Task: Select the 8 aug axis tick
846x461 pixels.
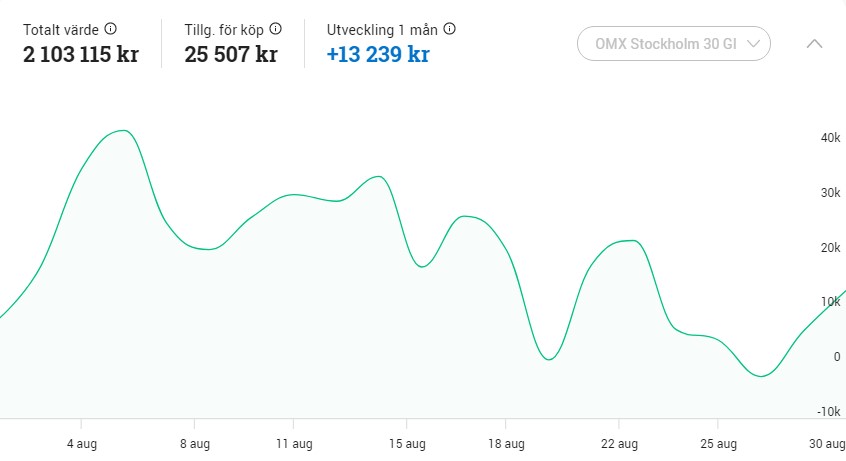Action: pos(194,444)
